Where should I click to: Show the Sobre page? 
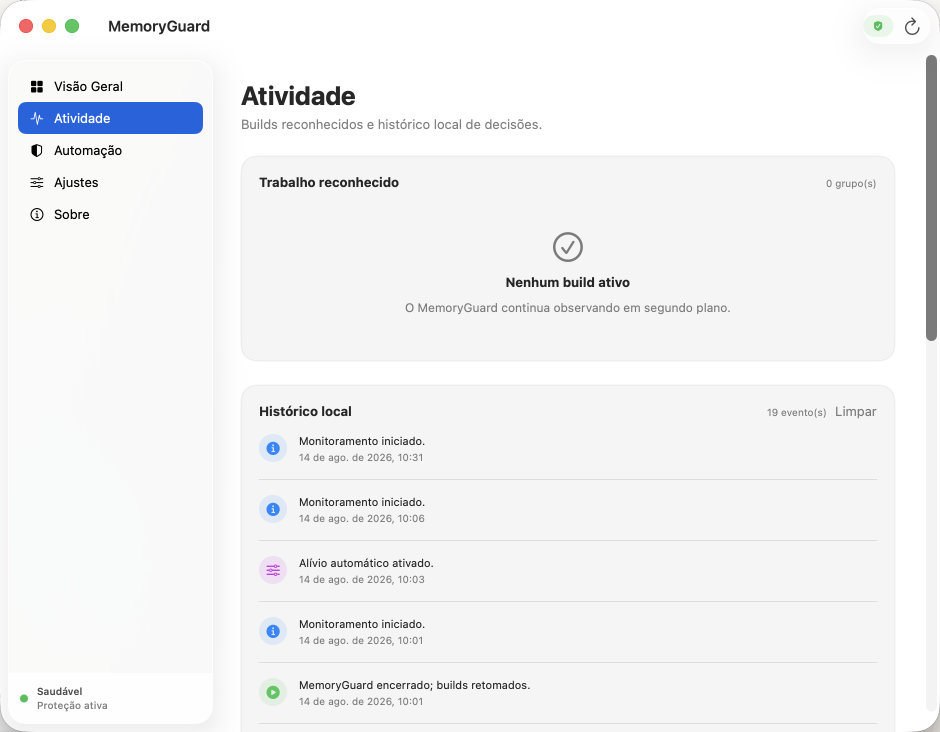(x=110, y=215)
